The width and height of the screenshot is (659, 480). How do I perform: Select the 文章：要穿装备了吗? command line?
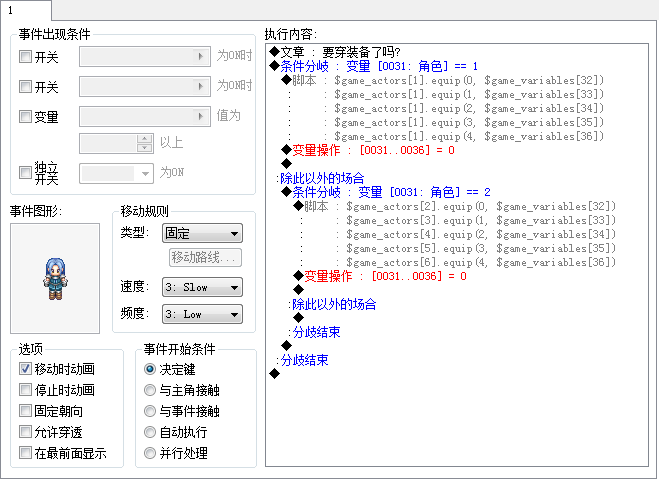coord(335,52)
